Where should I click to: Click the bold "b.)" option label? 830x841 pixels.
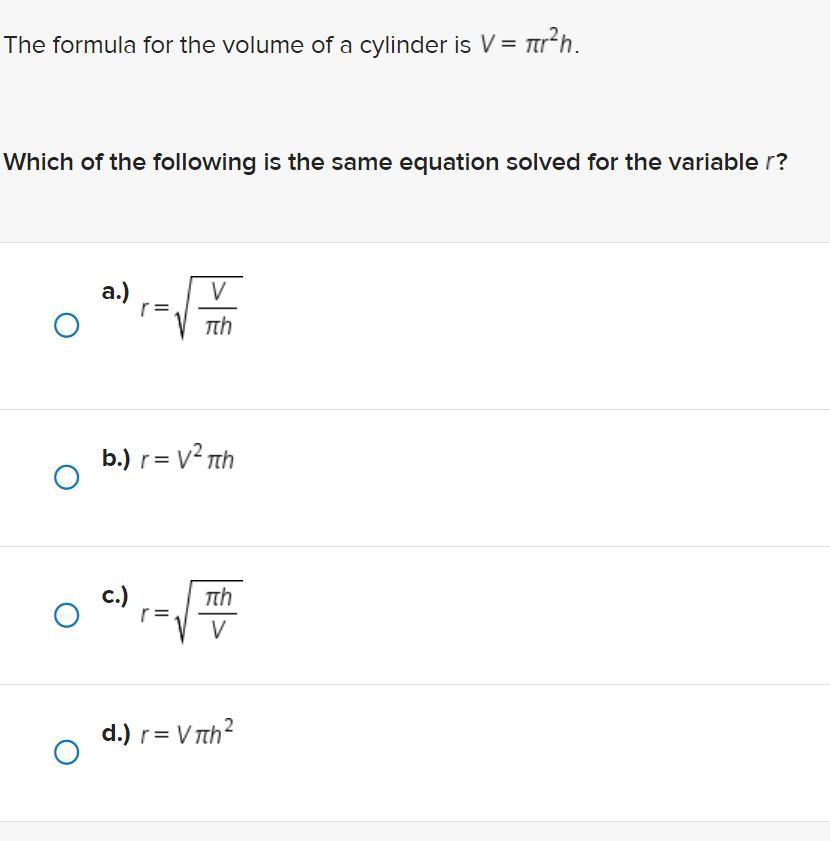coord(116,459)
